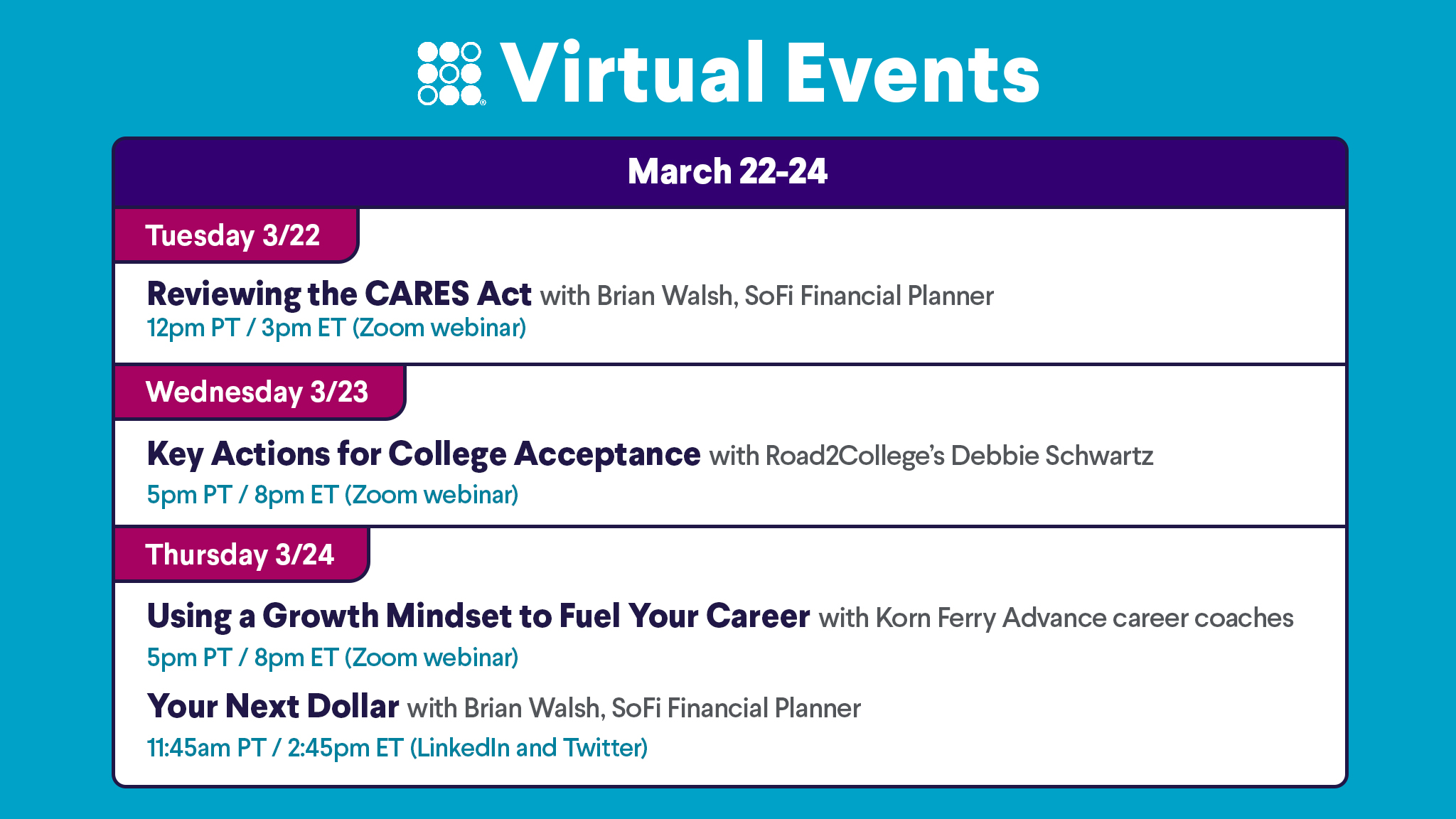
Task: Click SoFi Financial Planner on Your Next Dollar
Action: (736, 708)
